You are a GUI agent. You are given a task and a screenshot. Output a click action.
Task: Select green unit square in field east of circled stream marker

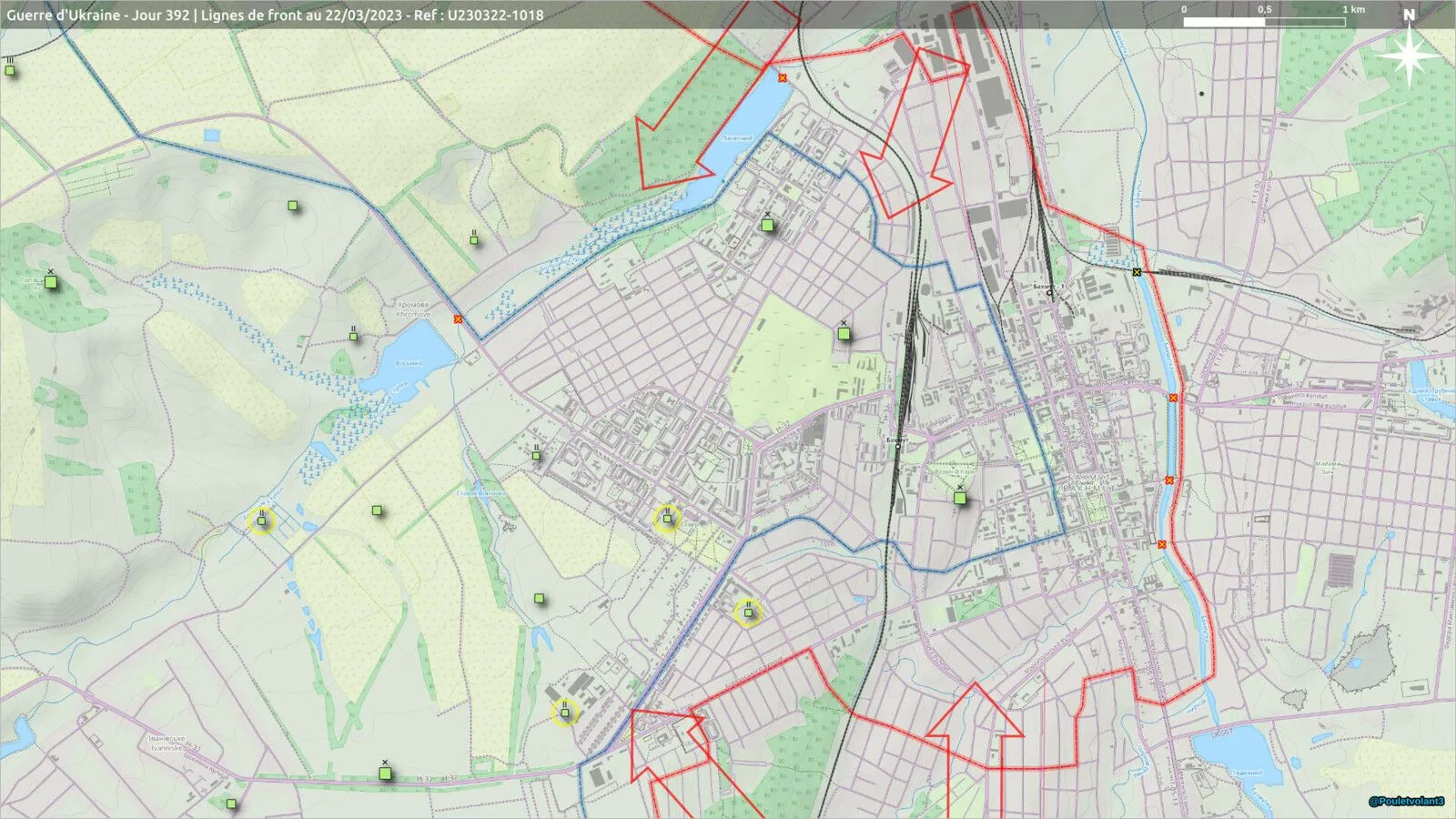point(377,511)
